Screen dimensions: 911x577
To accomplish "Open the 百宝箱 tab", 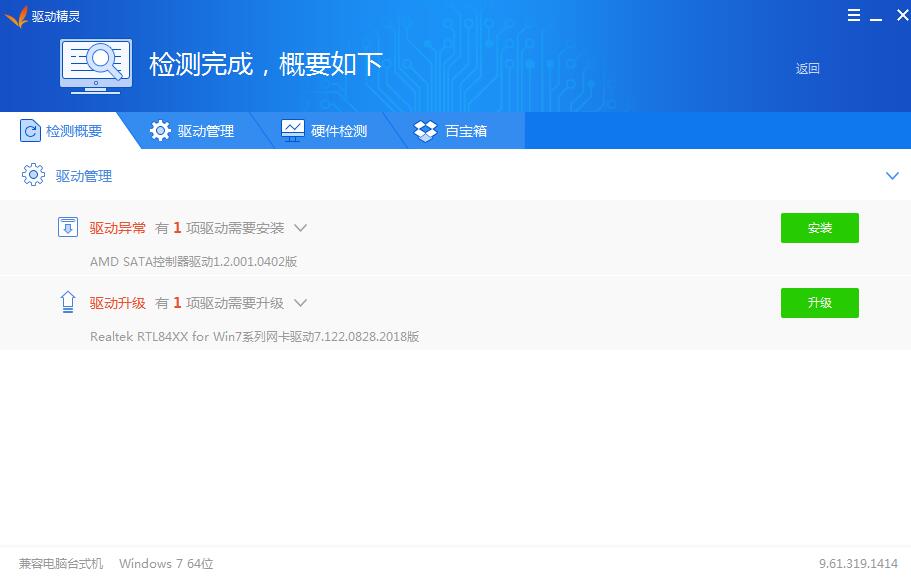I will click(451, 131).
